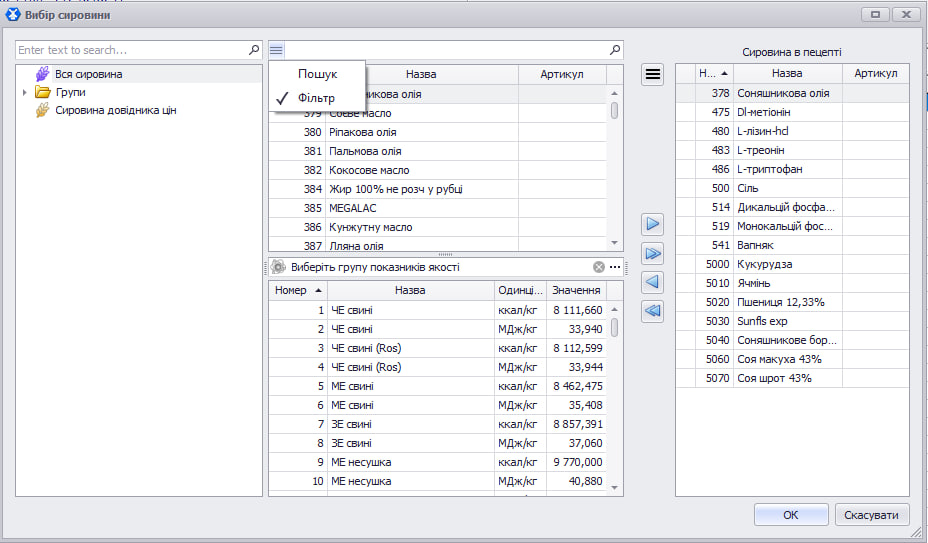Clear the quality indicator group selection
The height and width of the screenshot is (543, 928).
[x=599, y=267]
